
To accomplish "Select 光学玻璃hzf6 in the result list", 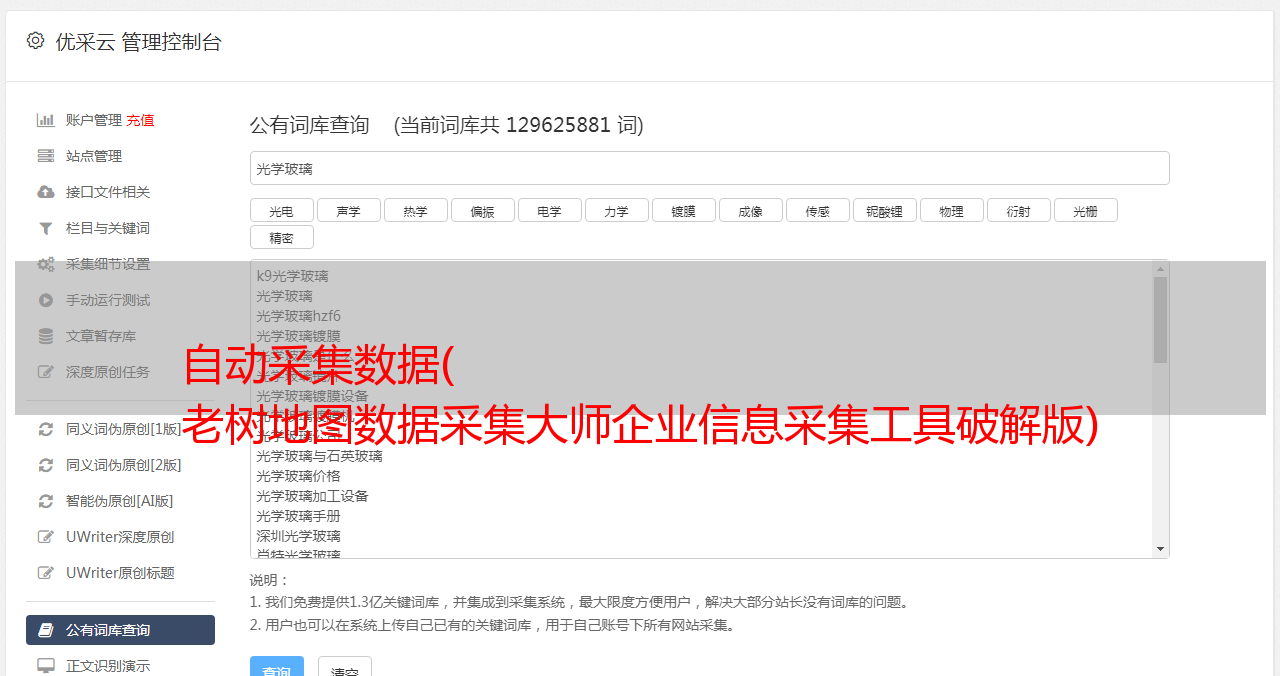I will [298, 316].
